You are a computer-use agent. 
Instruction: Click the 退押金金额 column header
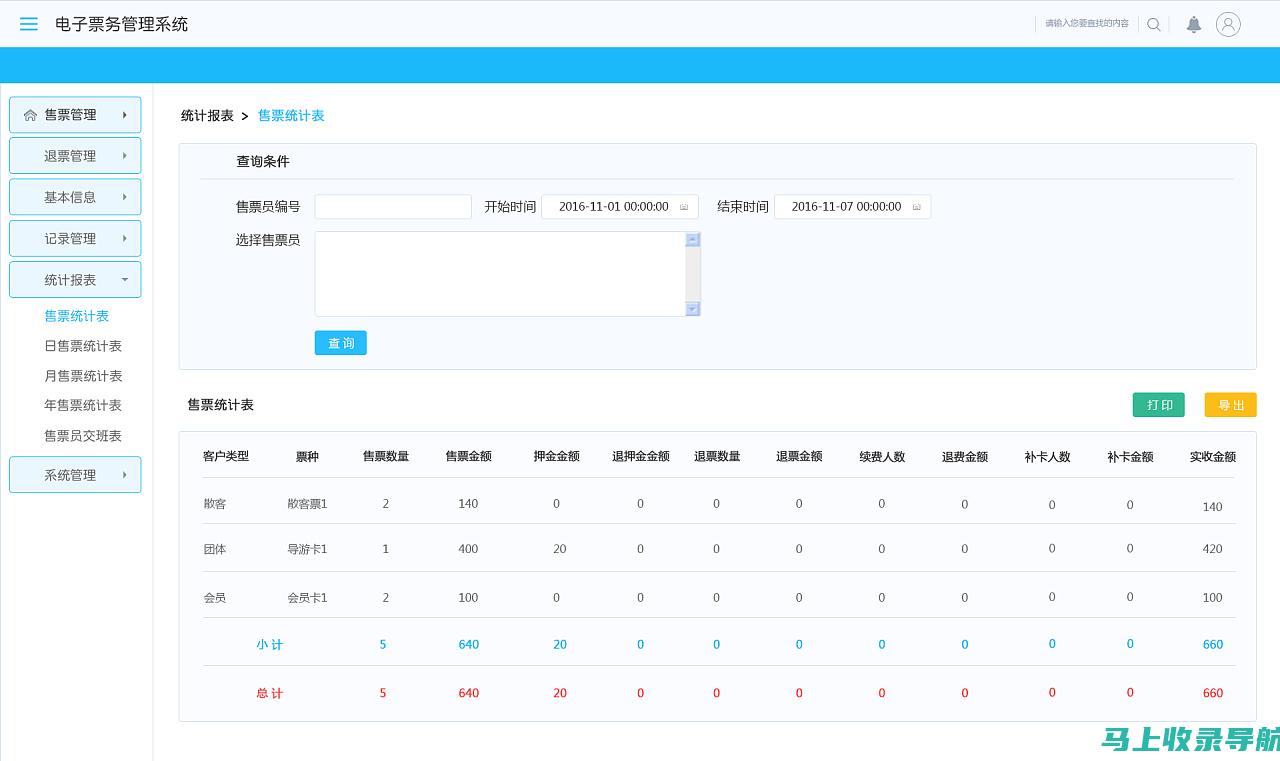641,457
